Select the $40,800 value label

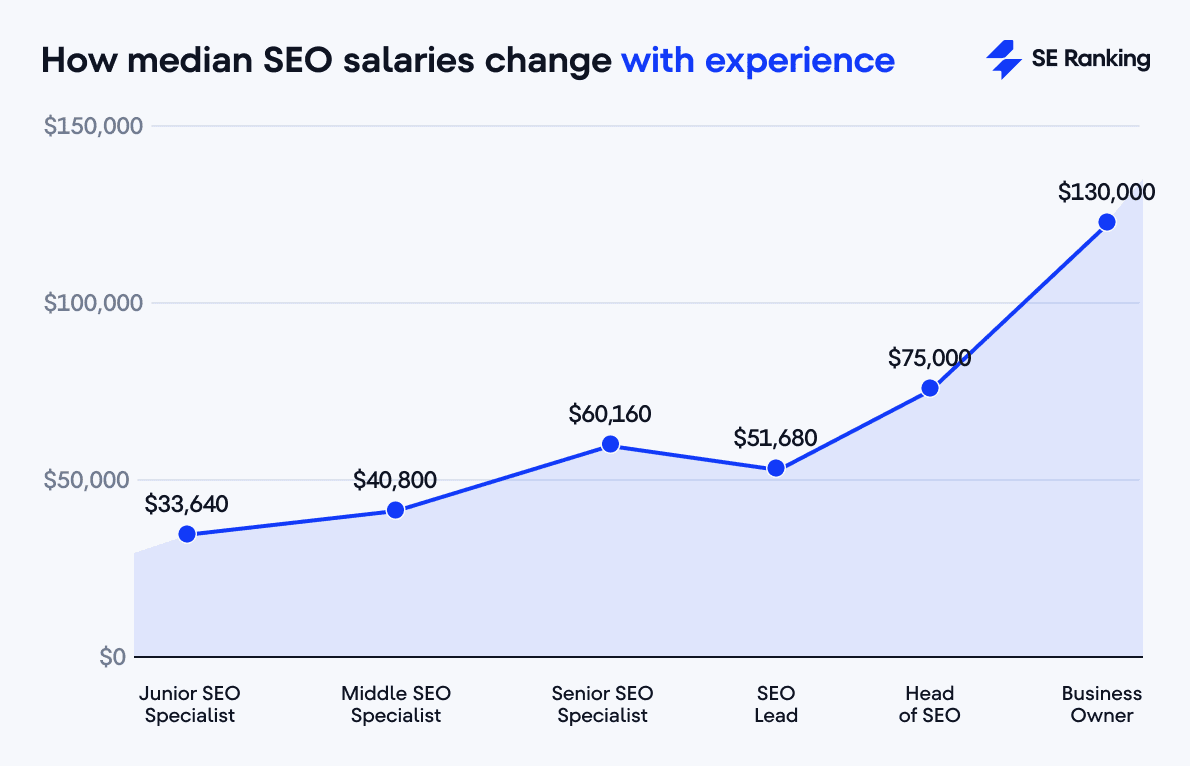click(395, 480)
